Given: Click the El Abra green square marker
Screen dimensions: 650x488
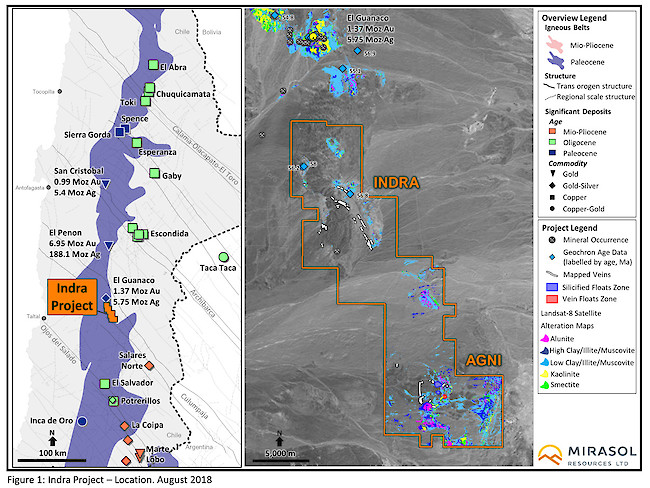Looking at the screenshot, I should (152, 64).
